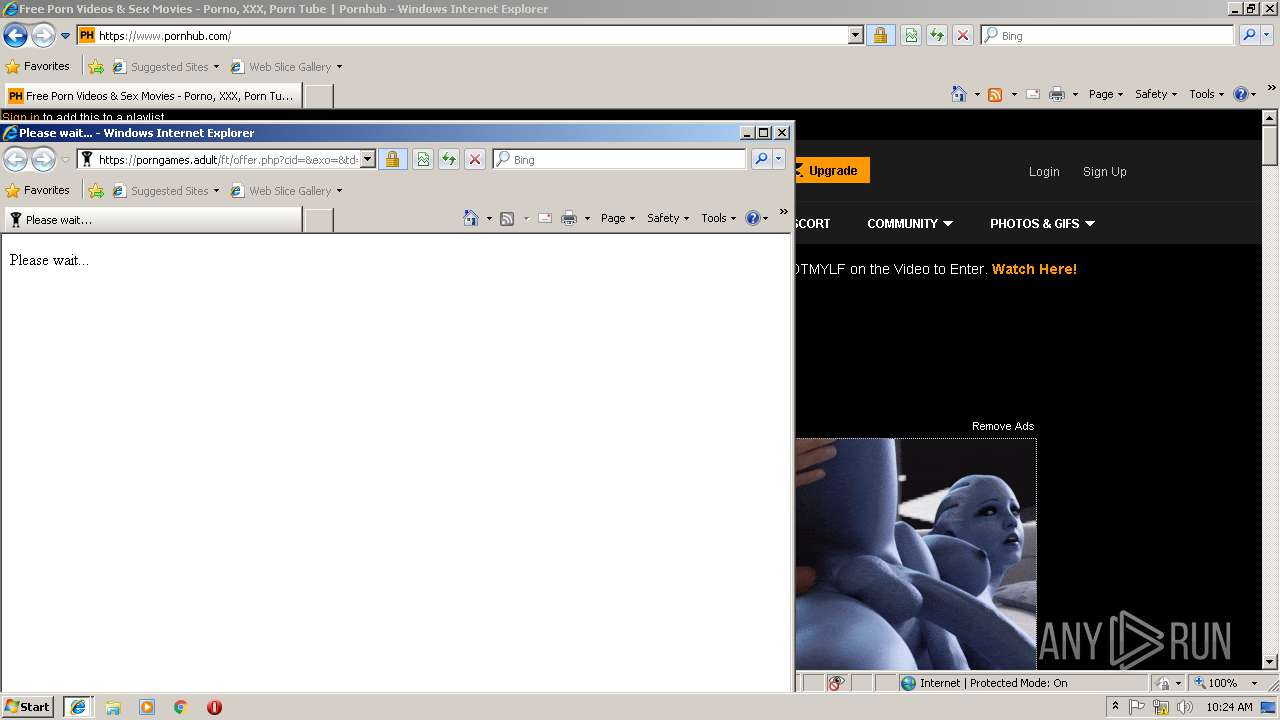Click Feeds icon in main window command bar
The height and width of the screenshot is (720, 1280).
(x=995, y=94)
